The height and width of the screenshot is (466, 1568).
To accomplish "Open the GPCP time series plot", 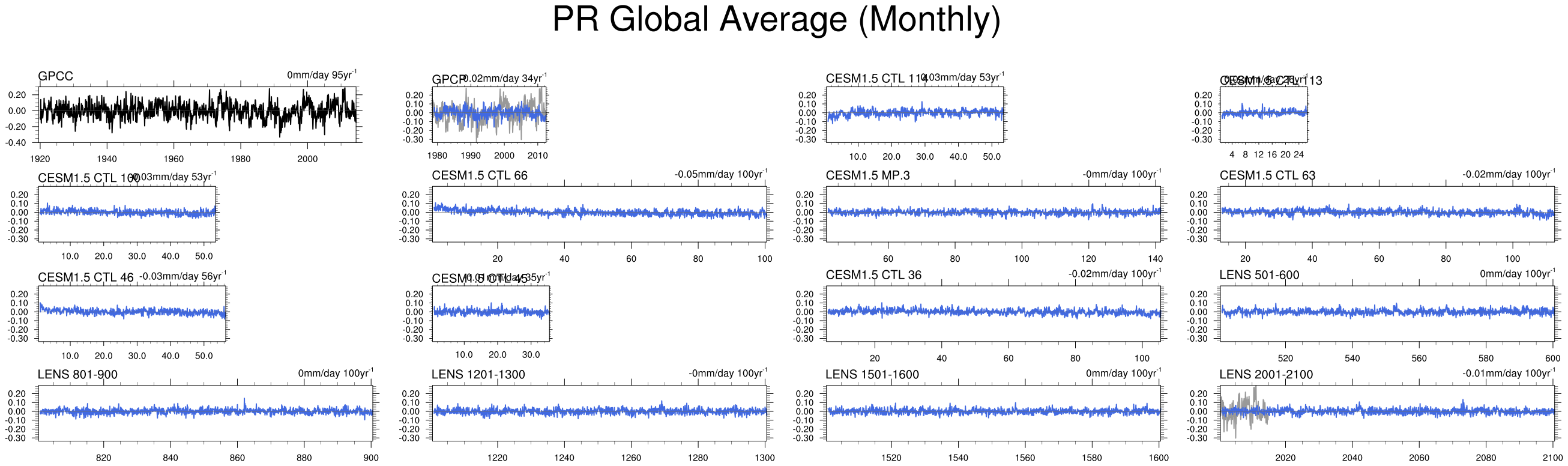I will coord(489,114).
